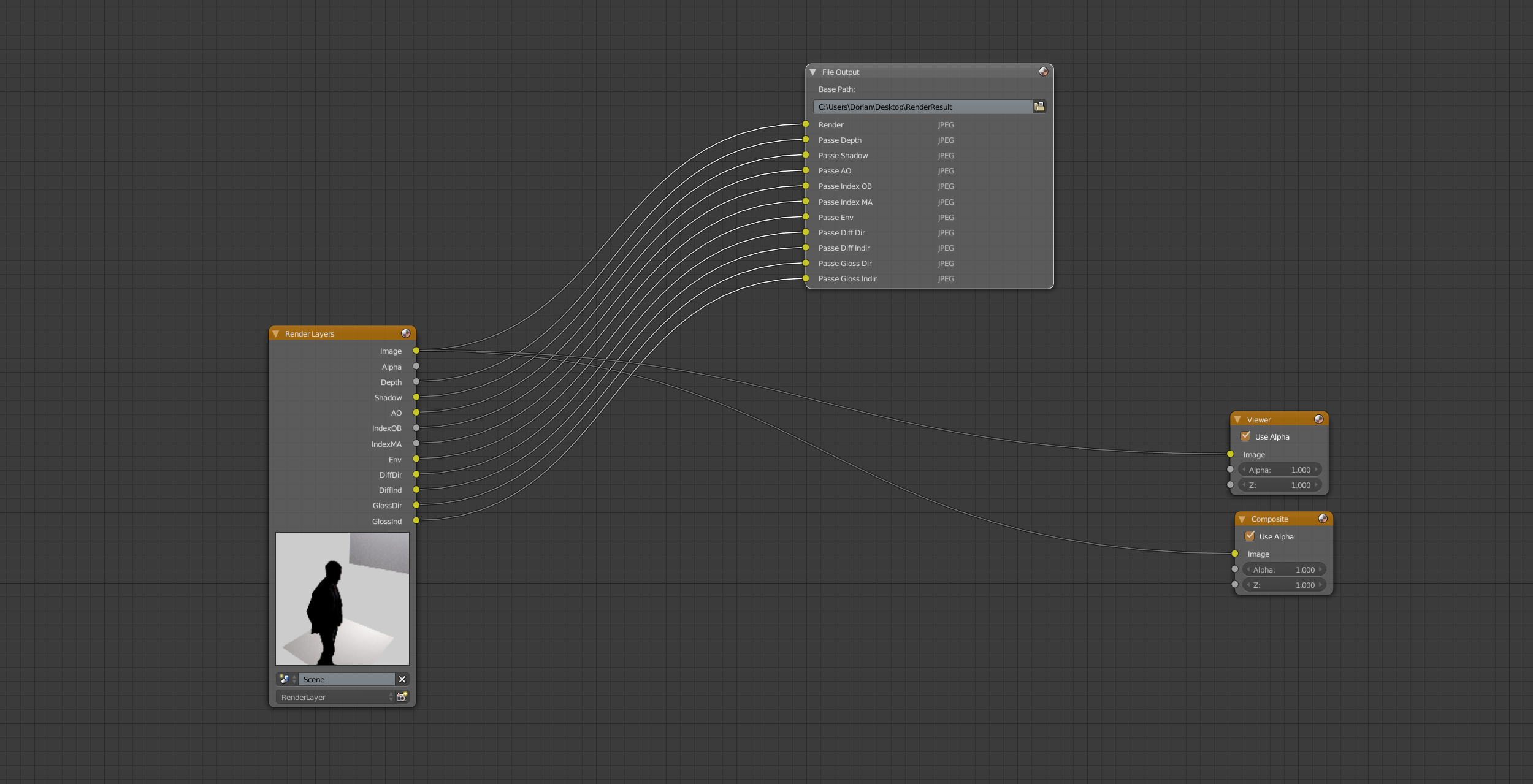1533x784 pixels.
Task: Select the Viewer node title
Action: tap(1258, 420)
